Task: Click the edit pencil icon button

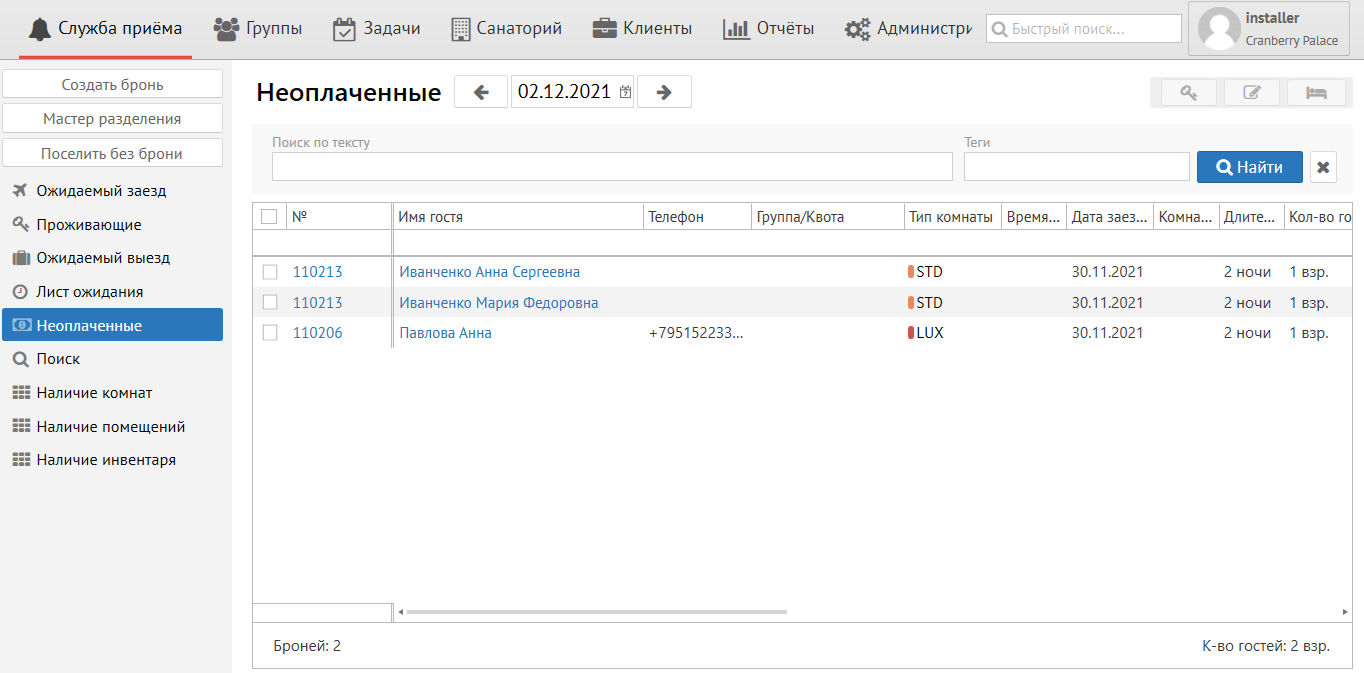Action: point(1252,93)
